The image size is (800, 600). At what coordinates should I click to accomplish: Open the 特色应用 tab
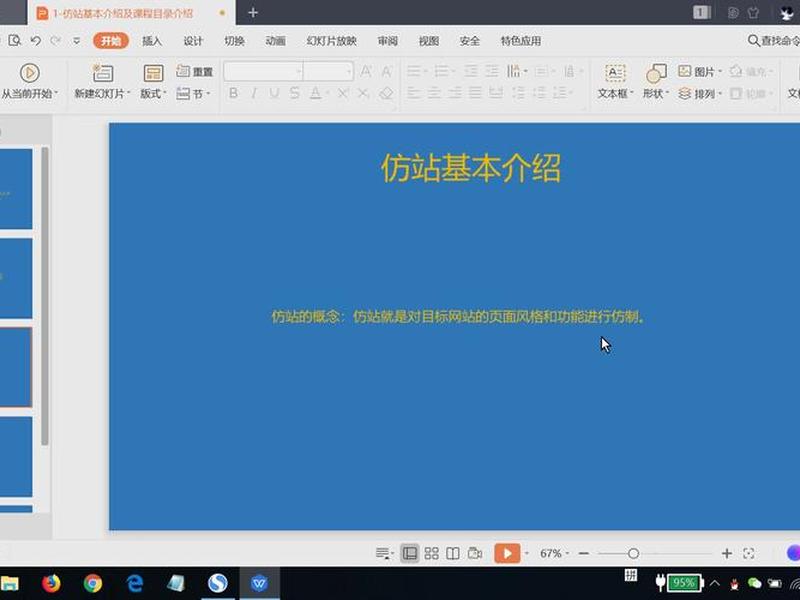point(520,41)
